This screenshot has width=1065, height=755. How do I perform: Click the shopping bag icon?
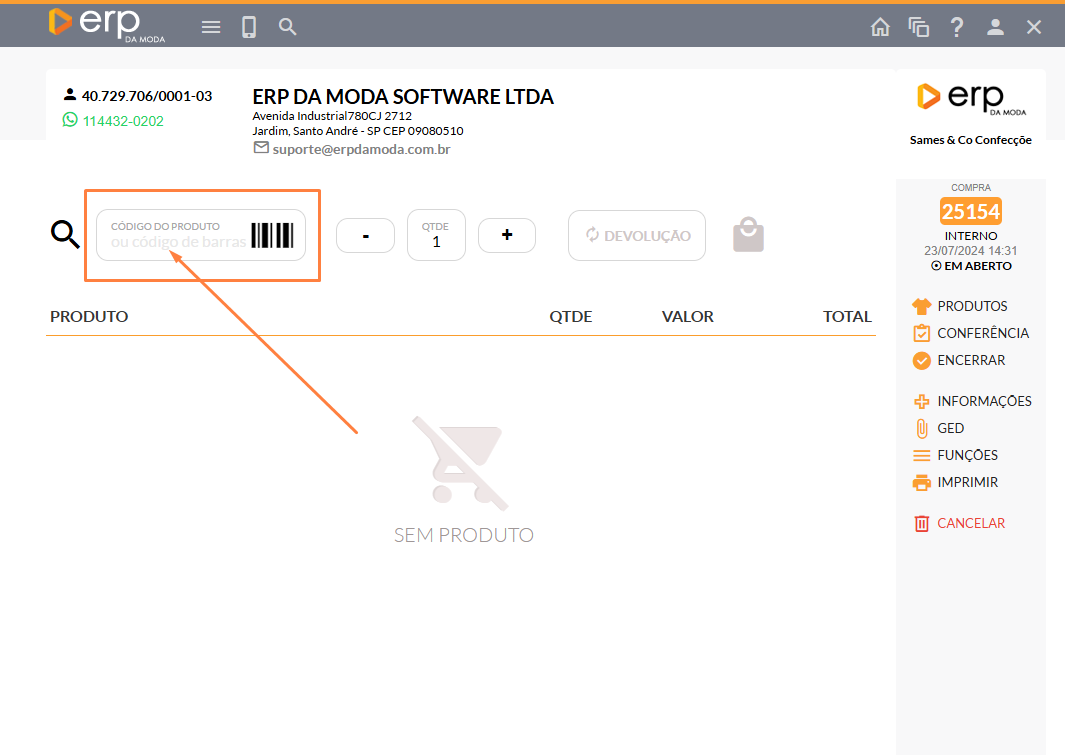coord(748,235)
